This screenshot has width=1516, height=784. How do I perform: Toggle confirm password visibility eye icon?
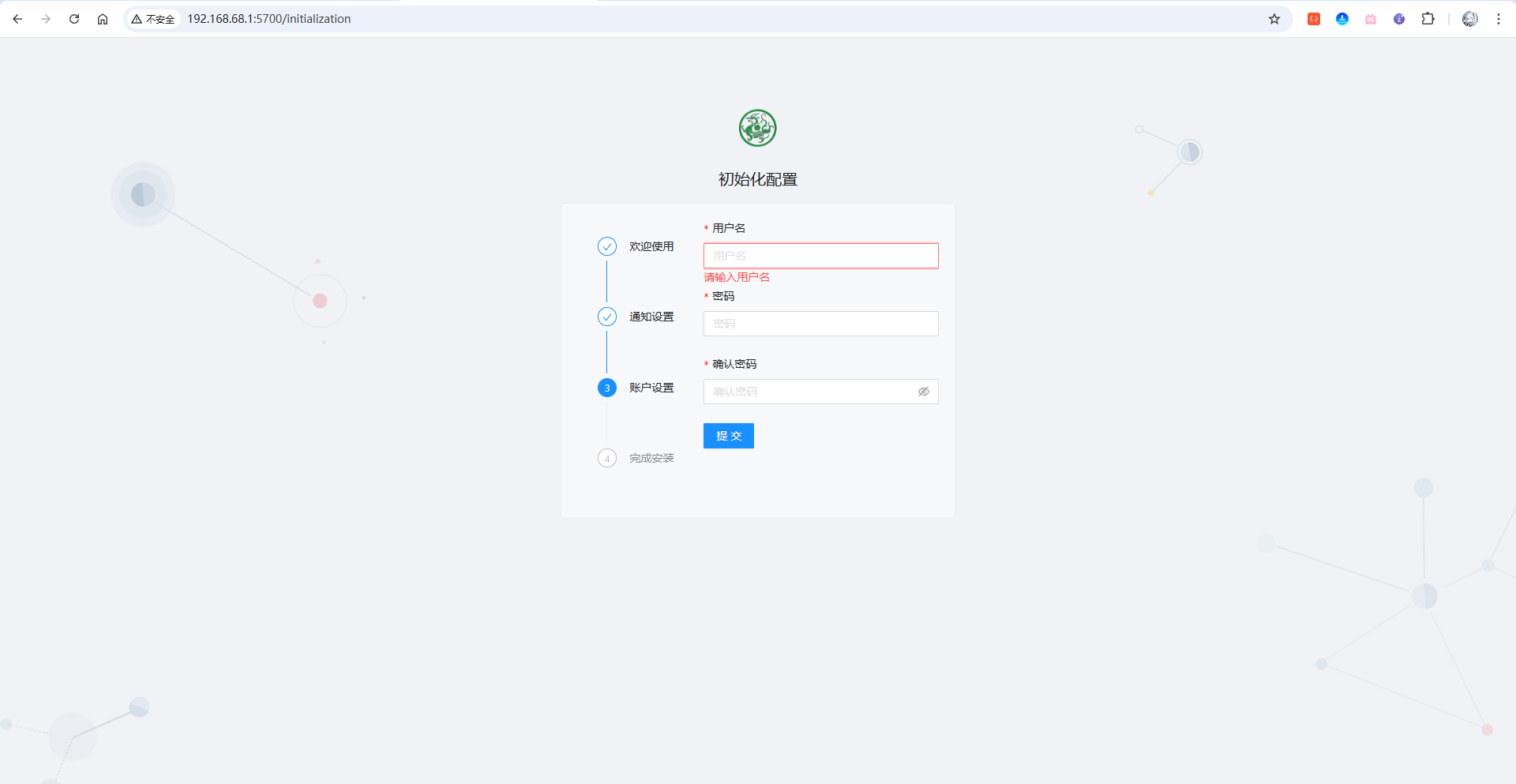click(923, 392)
